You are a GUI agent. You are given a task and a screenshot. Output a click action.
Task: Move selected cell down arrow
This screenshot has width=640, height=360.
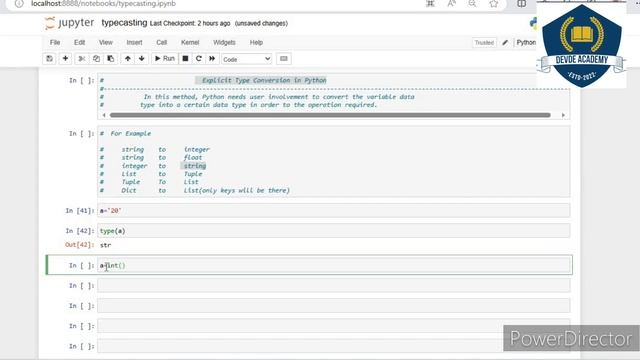142,59
